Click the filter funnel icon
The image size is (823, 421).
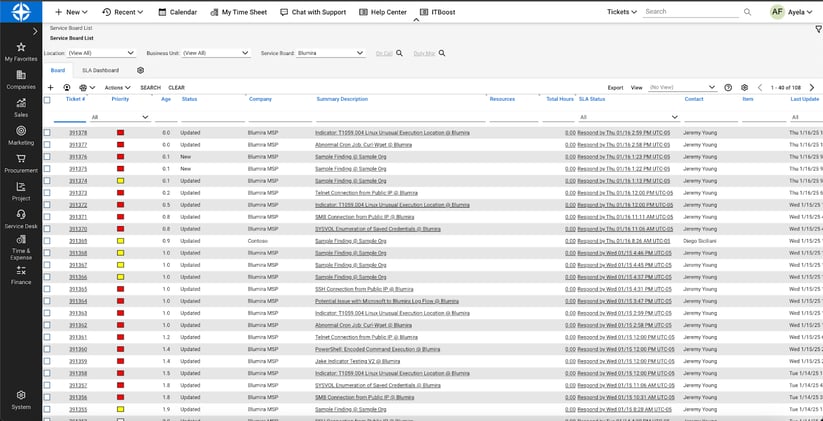(818, 29)
